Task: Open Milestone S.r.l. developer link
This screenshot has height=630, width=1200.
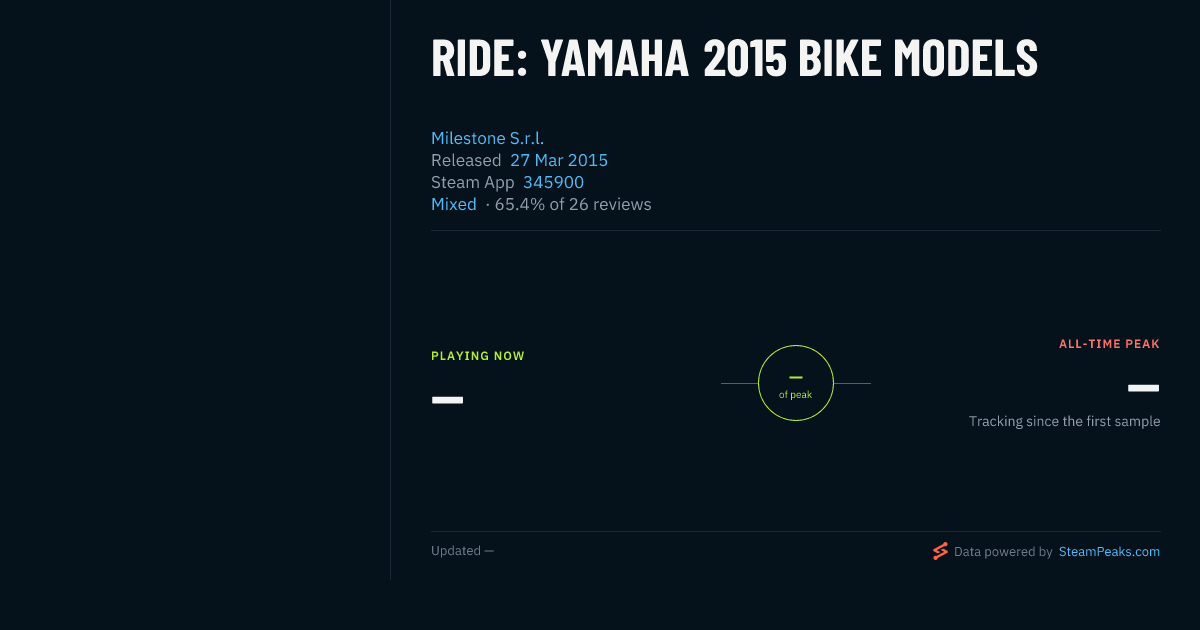Action: click(x=487, y=138)
